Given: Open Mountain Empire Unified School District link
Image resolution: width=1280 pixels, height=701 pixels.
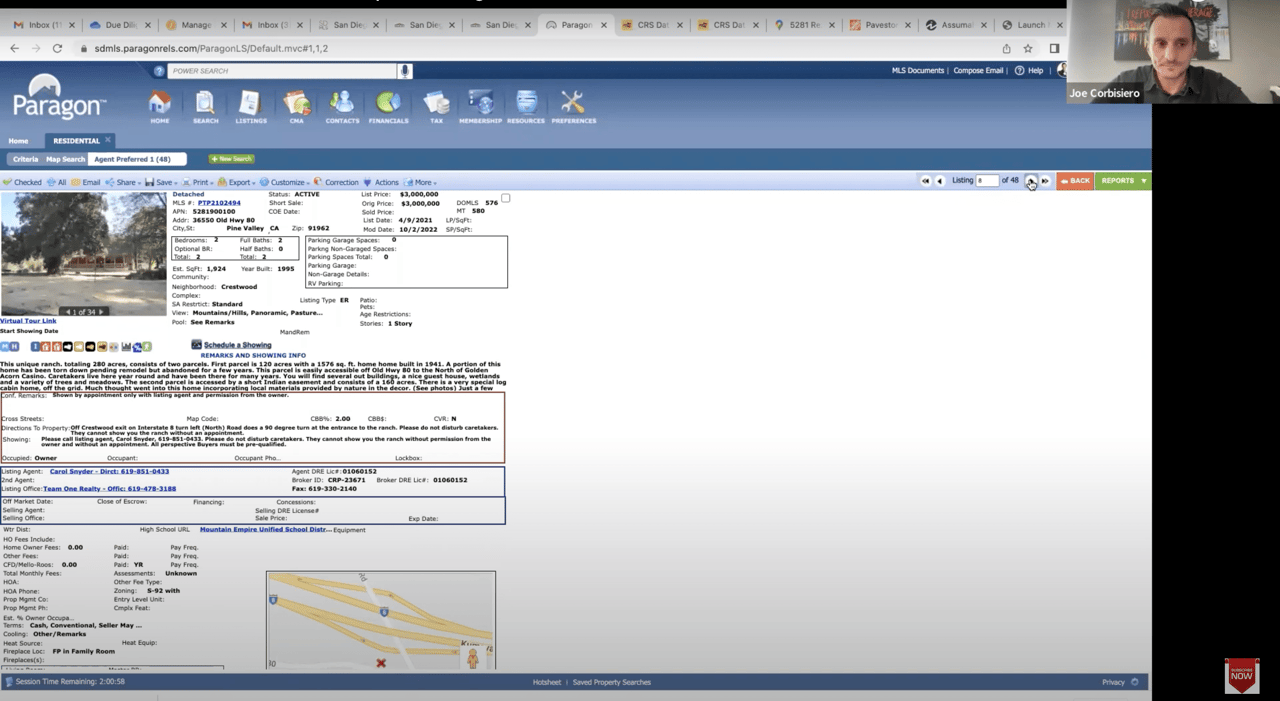Looking at the screenshot, I should tap(265, 530).
